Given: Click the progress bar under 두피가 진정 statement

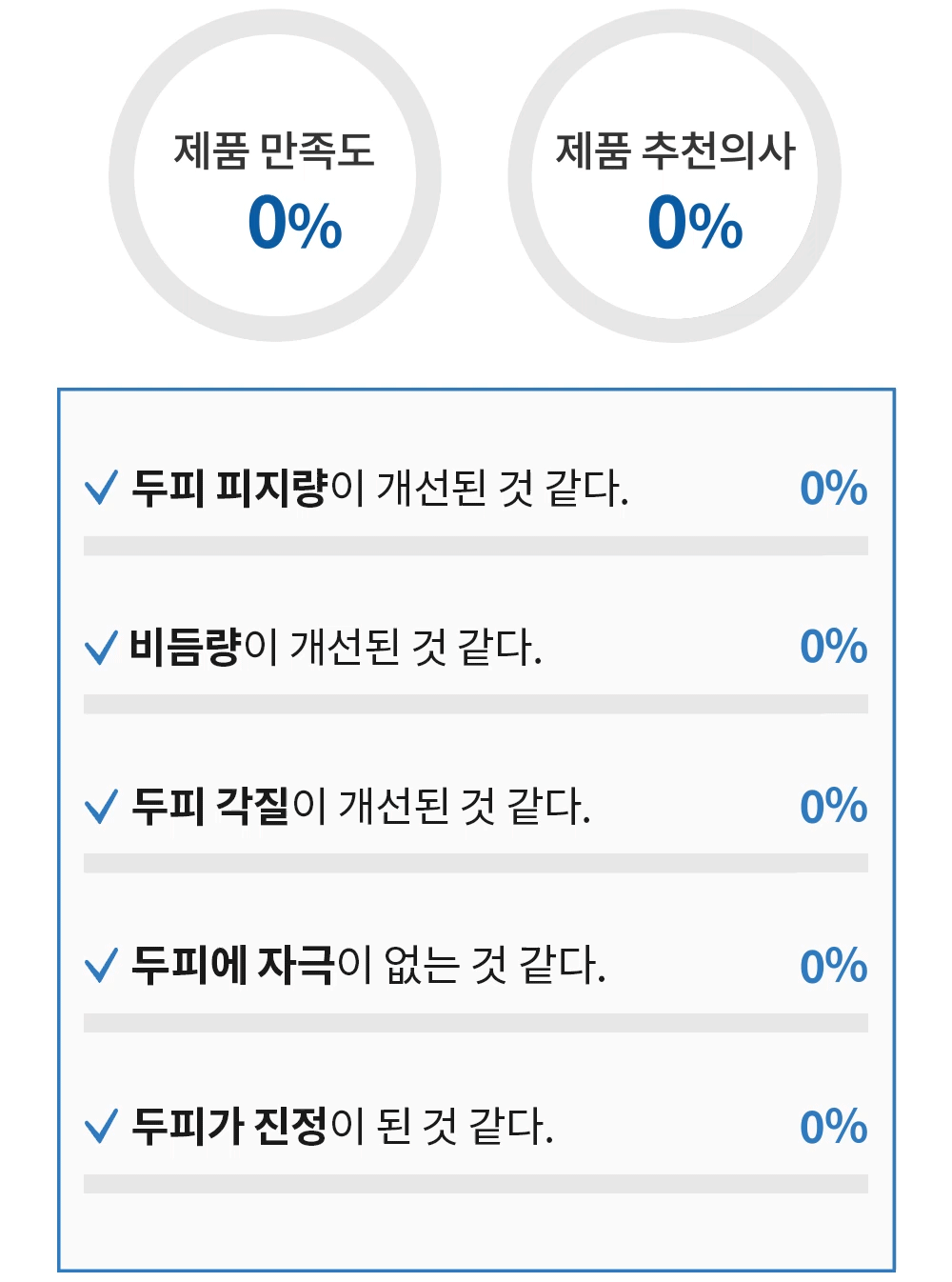Looking at the screenshot, I should pos(476,1184).
